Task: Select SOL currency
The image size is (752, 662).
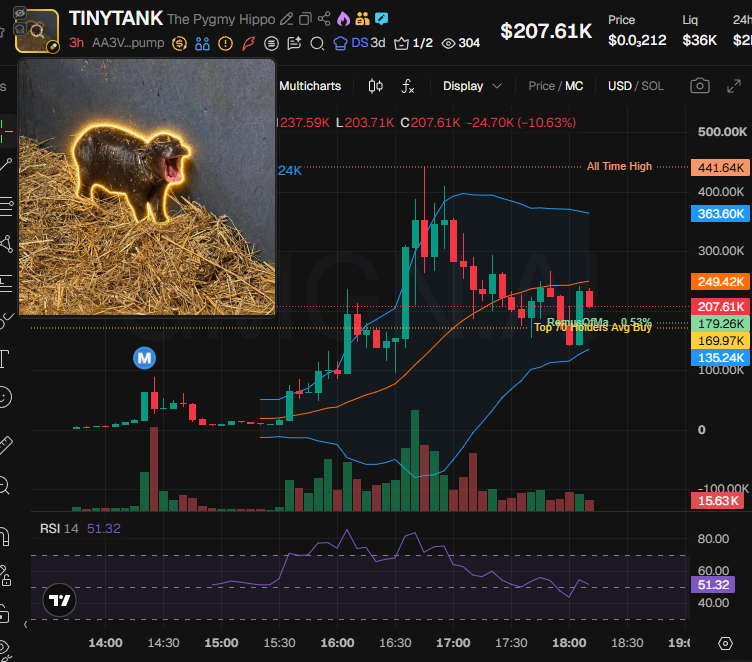Action: [x=652, y=86]
